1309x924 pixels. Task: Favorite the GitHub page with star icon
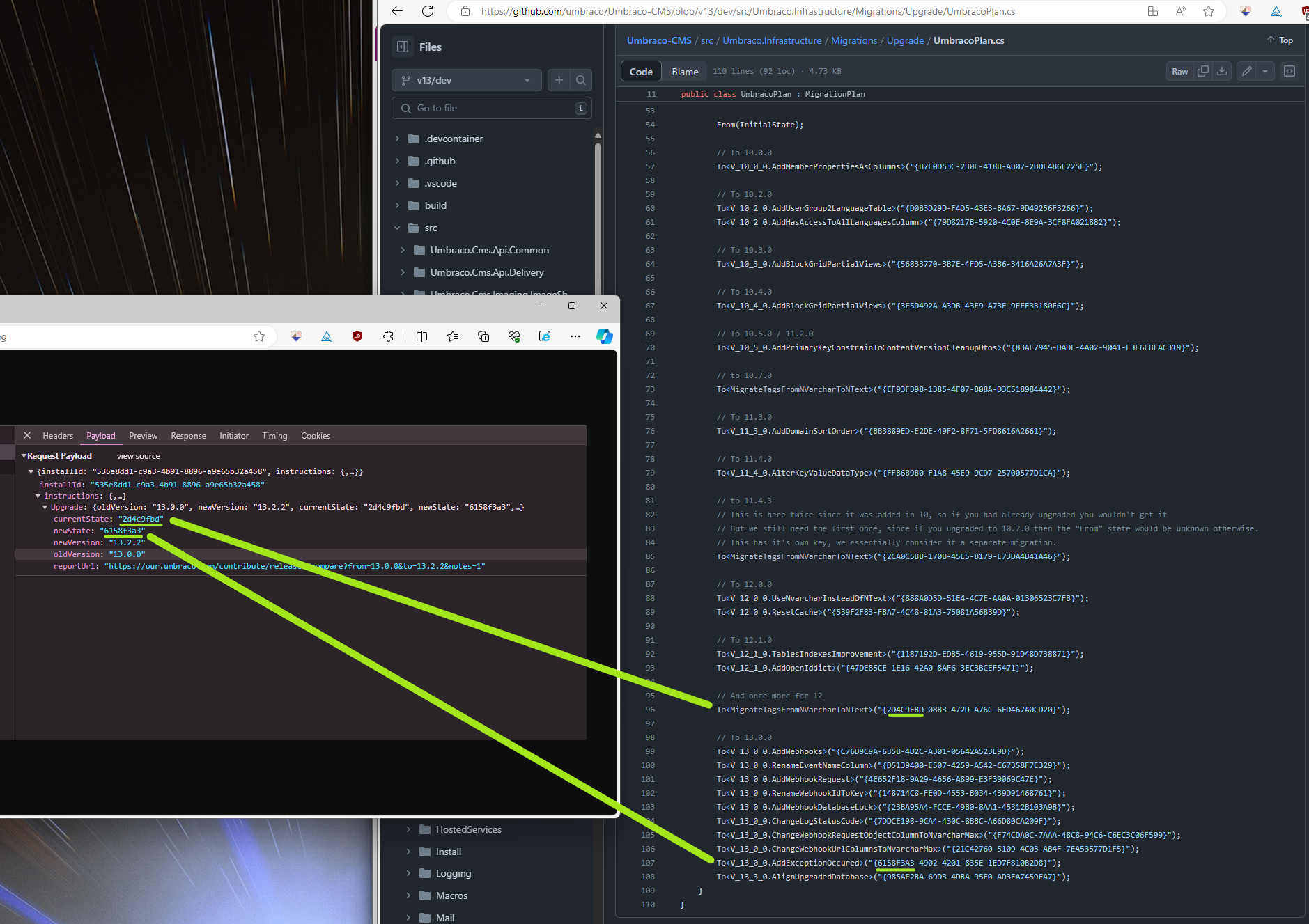1209,11
